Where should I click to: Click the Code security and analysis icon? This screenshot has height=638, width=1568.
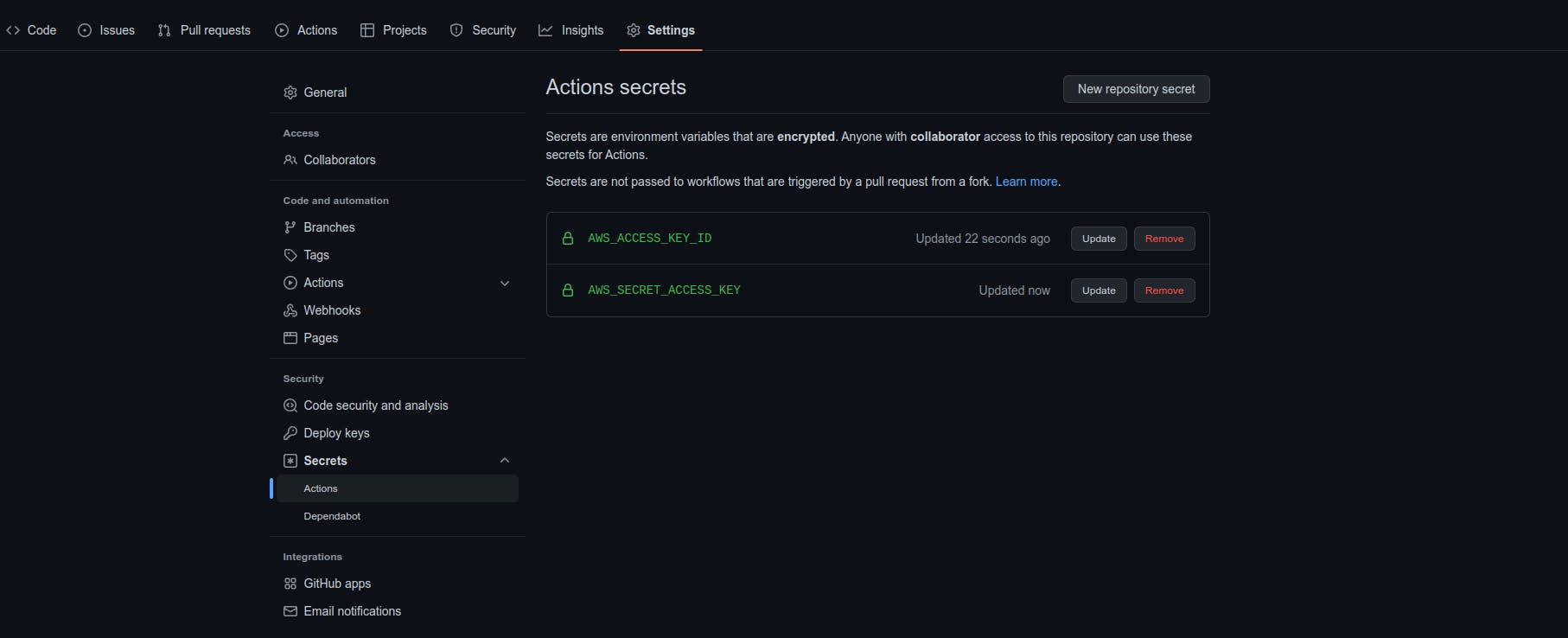pyautogui.click(x=290, y=405)
